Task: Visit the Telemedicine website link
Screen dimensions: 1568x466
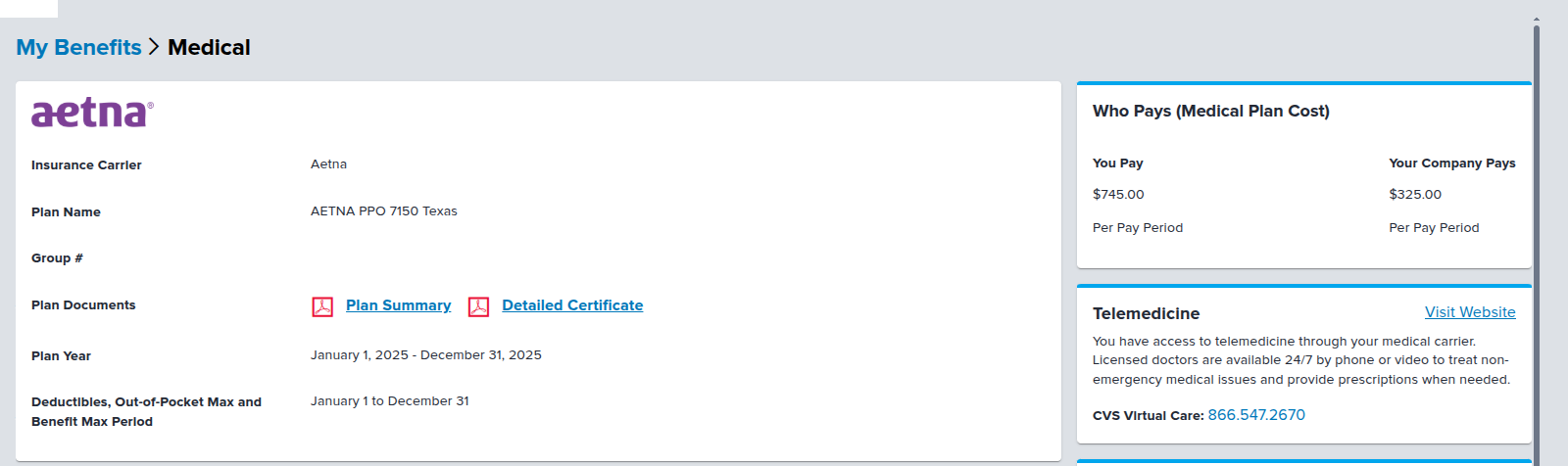Action: point(1470,312)
